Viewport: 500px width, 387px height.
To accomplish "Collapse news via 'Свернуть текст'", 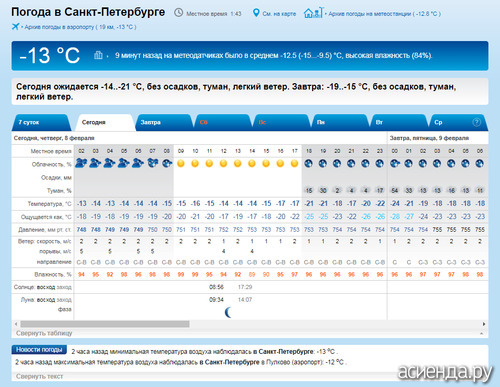I will 39,376.
